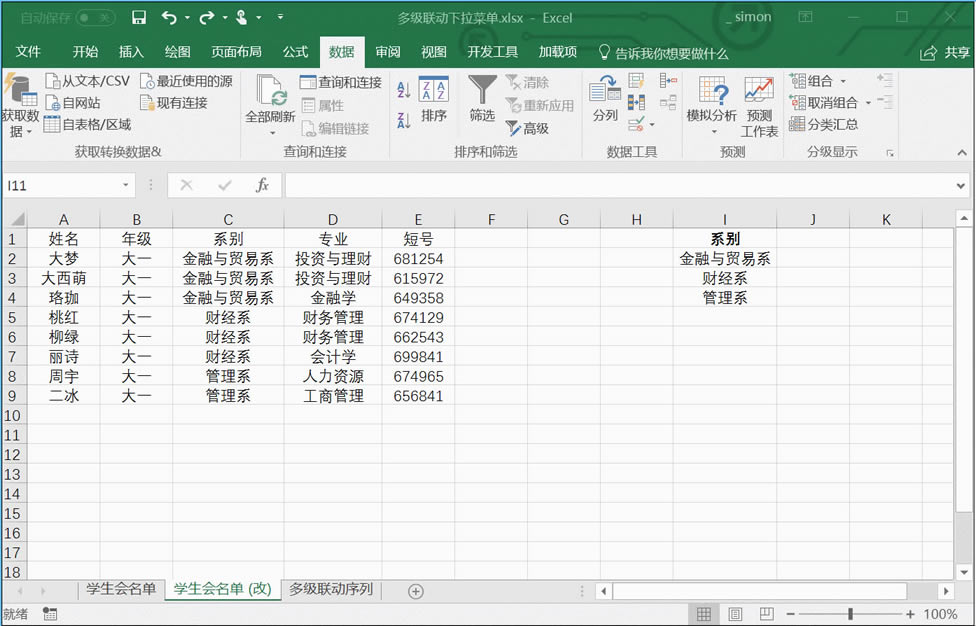
Task: Select 从文本/CSV data import
Action: (x=92, y=80)
